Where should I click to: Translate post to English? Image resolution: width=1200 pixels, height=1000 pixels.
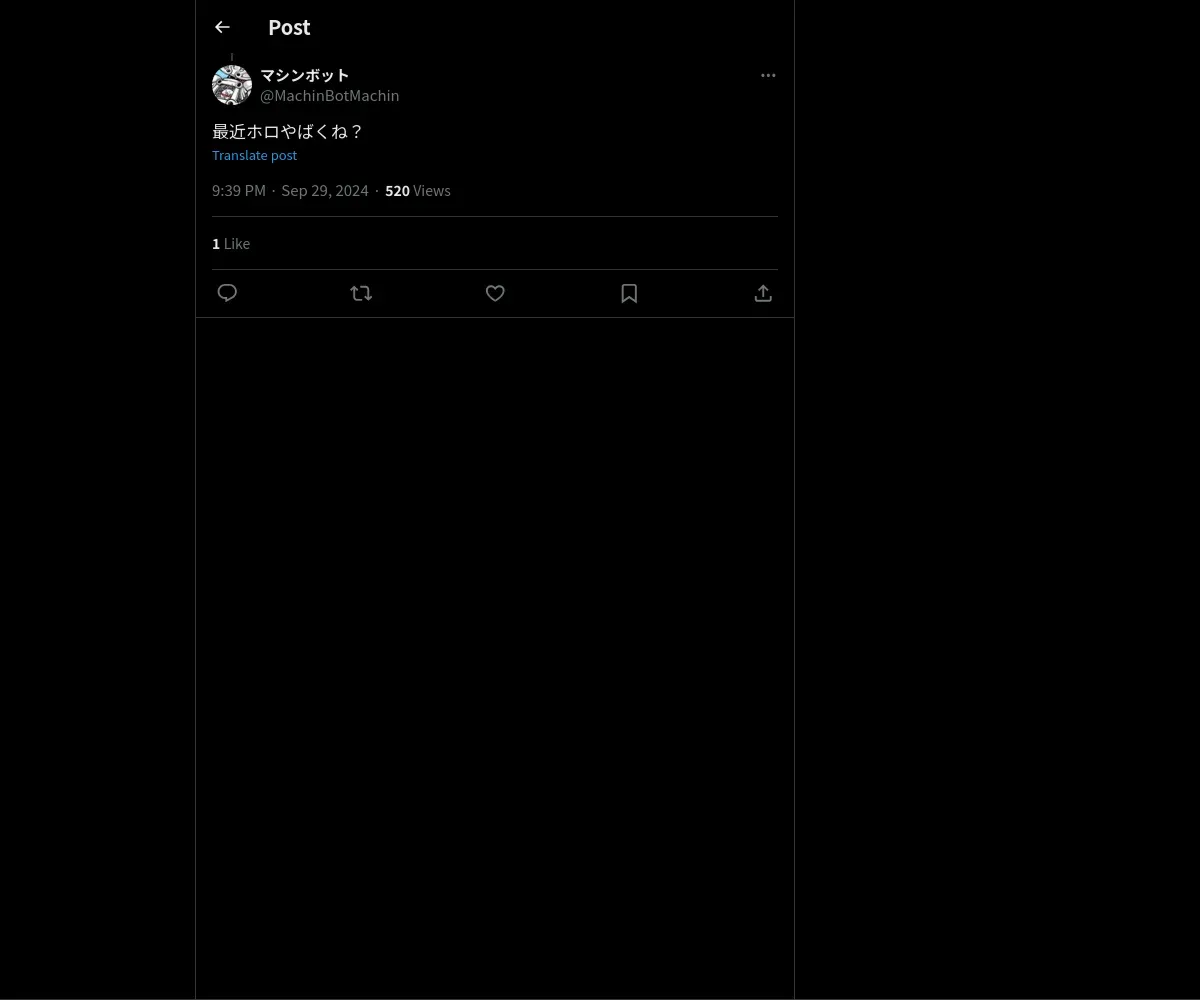click(254, 155)
